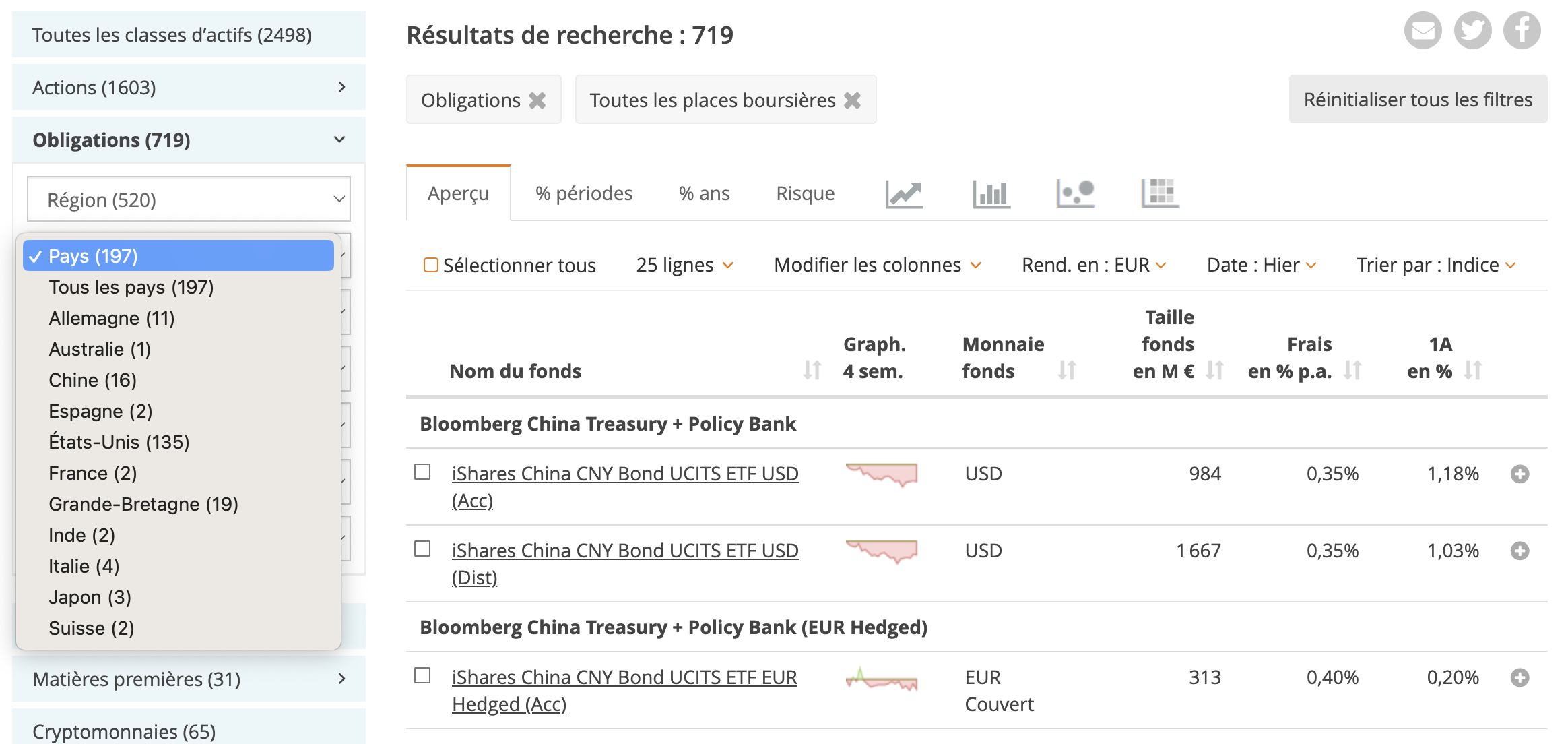Viewport: 1568px width, 744px height.
Task: Share results on Twitter
Action: click(1472, 31)
